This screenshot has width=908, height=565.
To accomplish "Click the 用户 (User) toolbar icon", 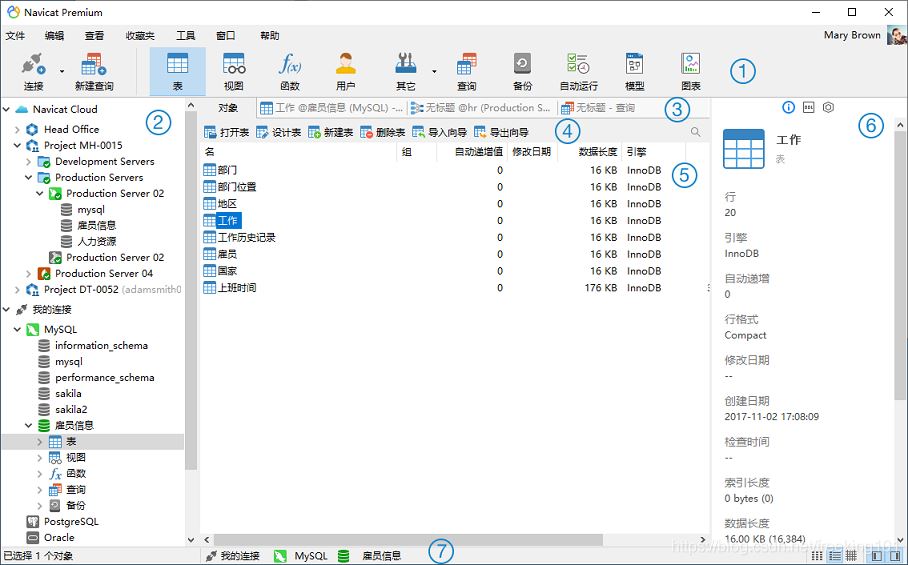I will click(345, 71).
